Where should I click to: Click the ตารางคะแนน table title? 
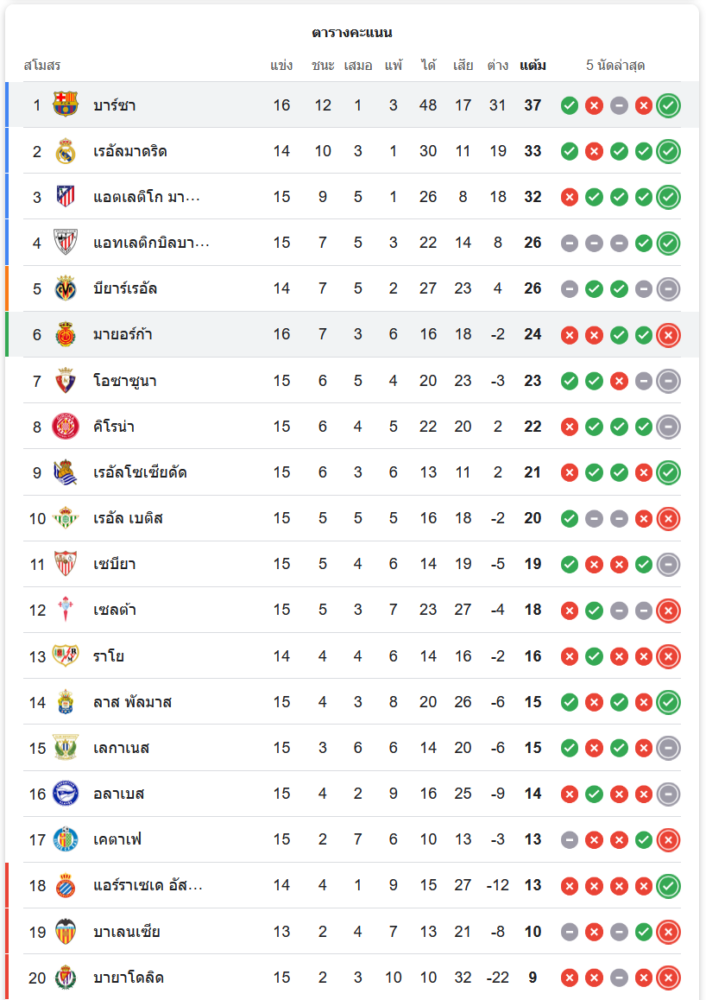click(x=352, y=32)
